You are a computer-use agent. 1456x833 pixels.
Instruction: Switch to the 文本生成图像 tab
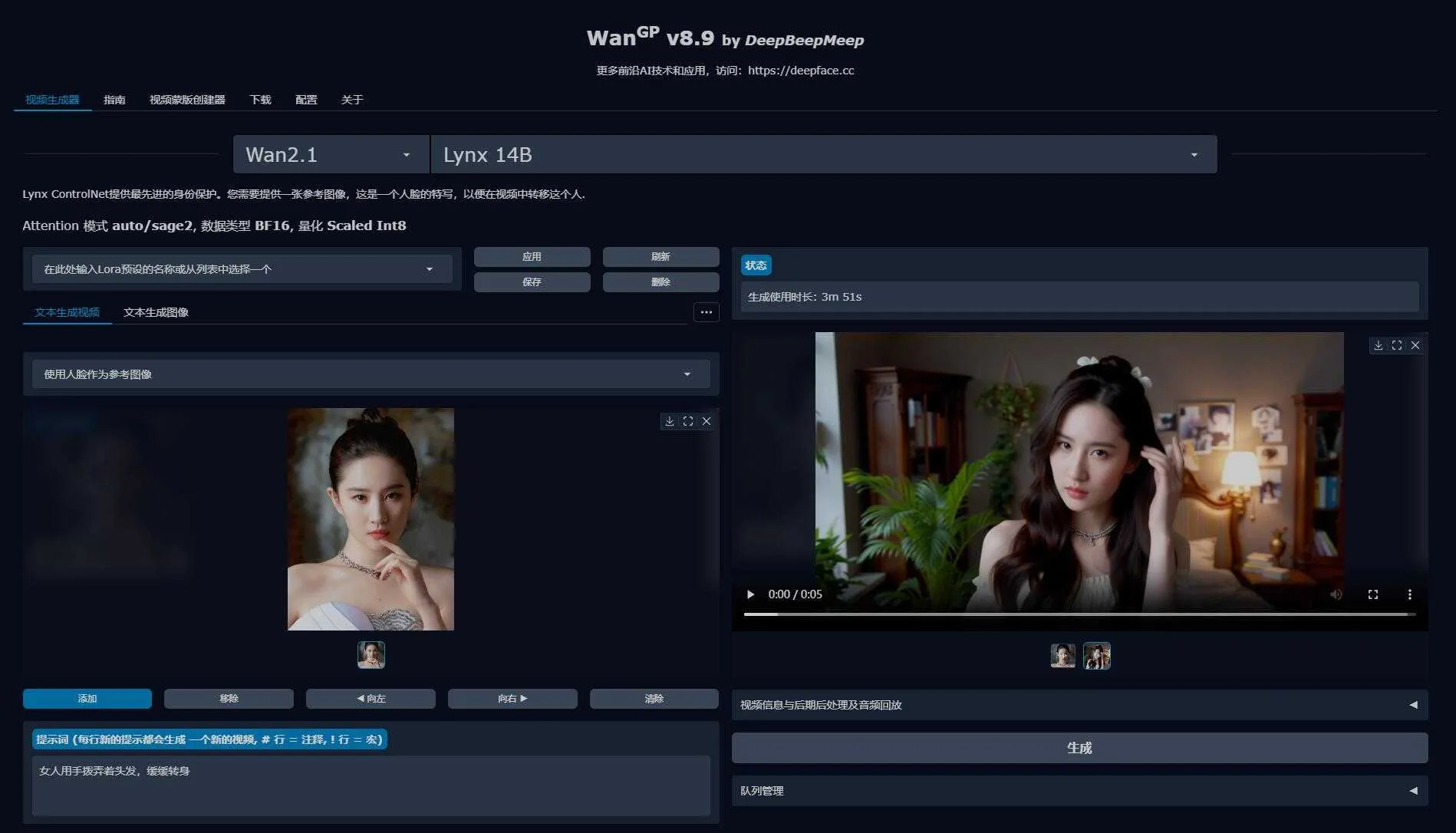click(156, 312)
